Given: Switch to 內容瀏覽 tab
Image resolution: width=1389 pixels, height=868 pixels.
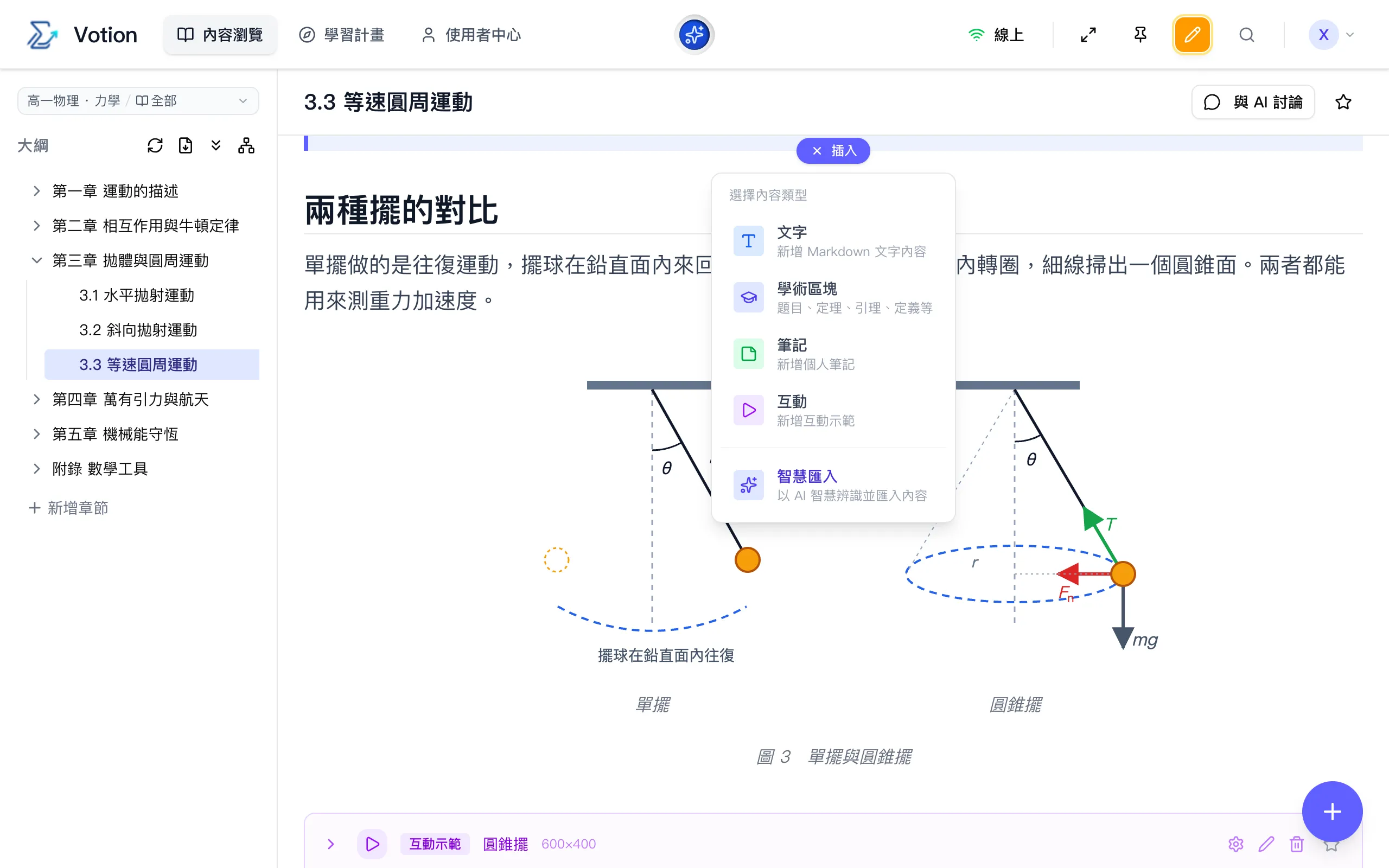Looking at the screenshot, I should coord(220,35).
